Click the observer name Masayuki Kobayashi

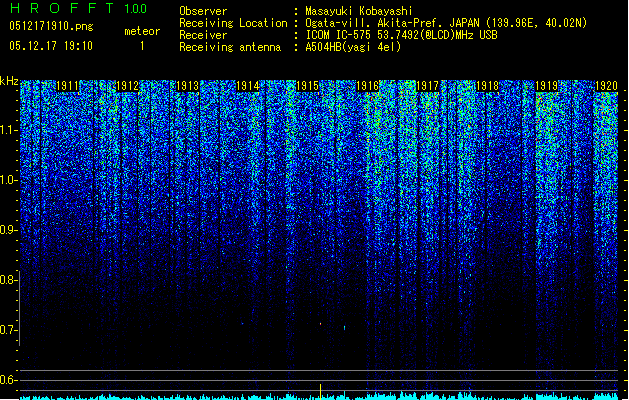click(x=359, y=11)
